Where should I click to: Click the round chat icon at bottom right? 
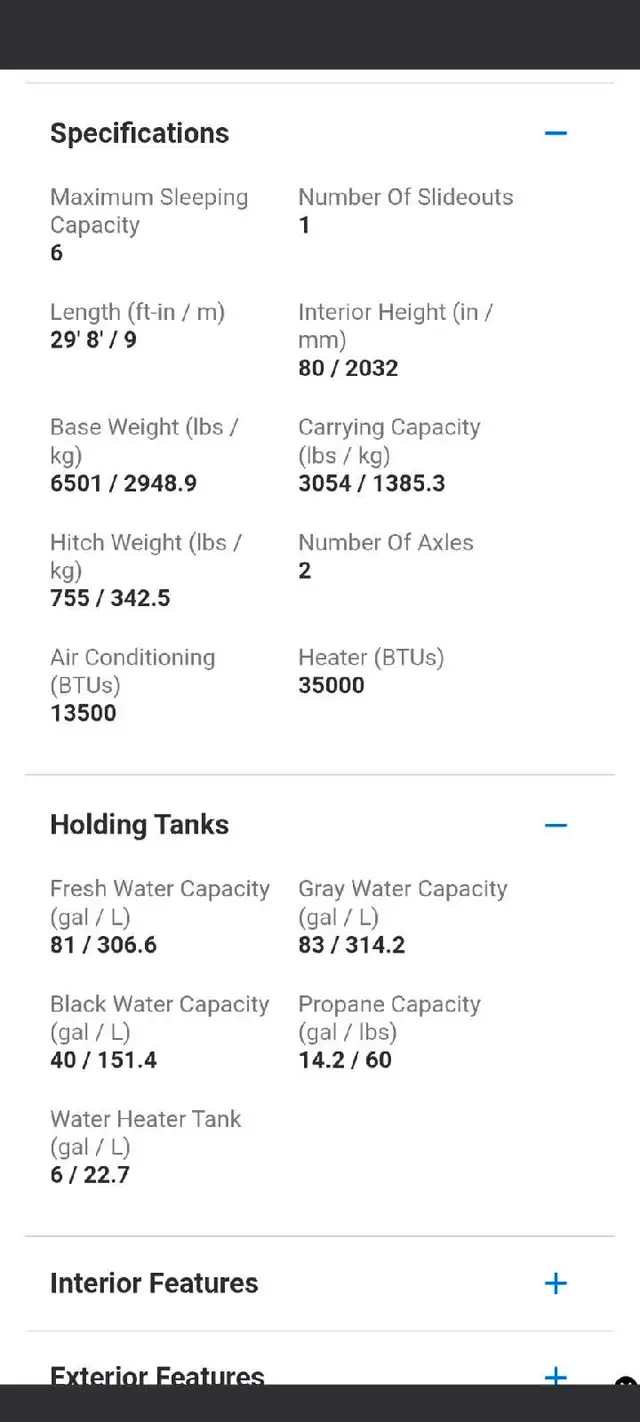pos(627,1385)
